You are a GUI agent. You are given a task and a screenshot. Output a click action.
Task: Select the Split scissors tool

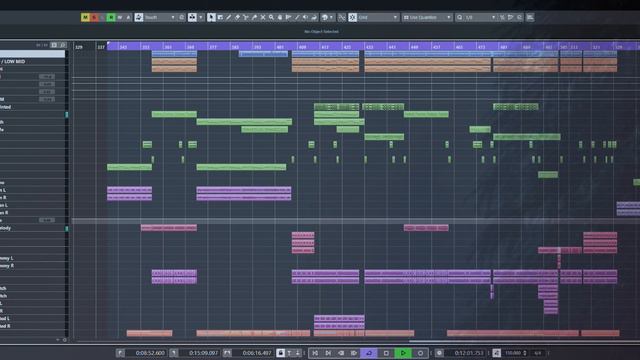point(246,17)
